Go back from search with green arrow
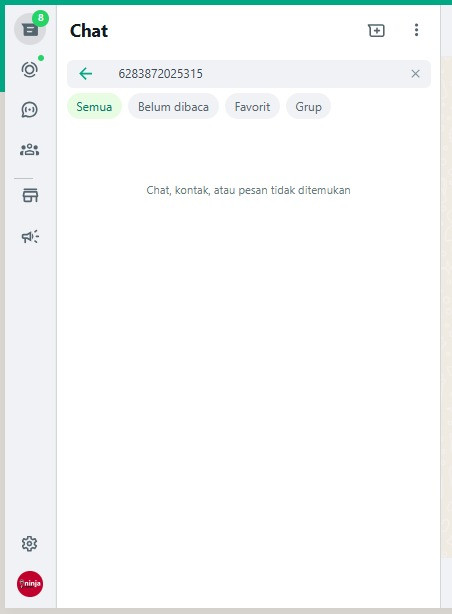Image resolution: width=452 pixels, height=614 pixels. click(86, 74)
